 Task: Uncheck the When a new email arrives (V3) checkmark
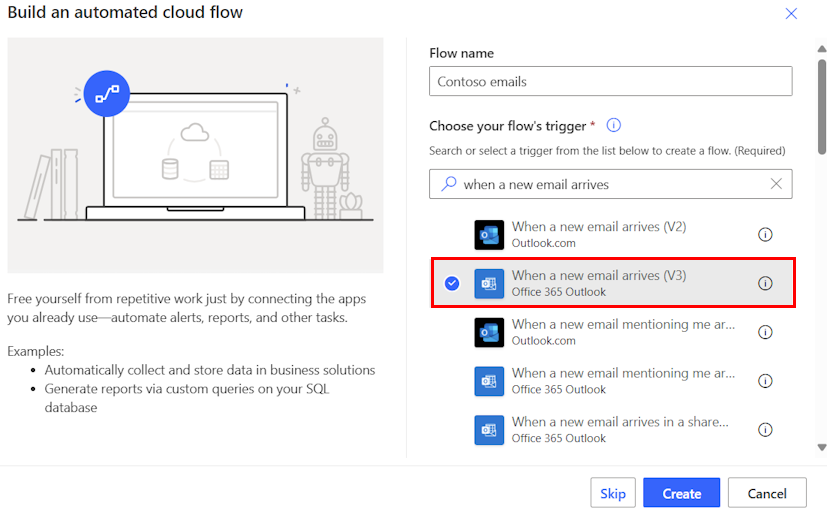[x=452, y=283]
